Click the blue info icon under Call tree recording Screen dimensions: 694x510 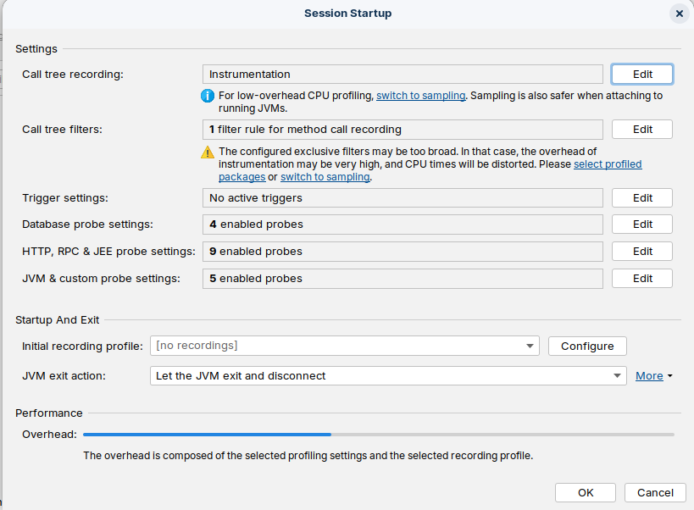click(208, 96)
